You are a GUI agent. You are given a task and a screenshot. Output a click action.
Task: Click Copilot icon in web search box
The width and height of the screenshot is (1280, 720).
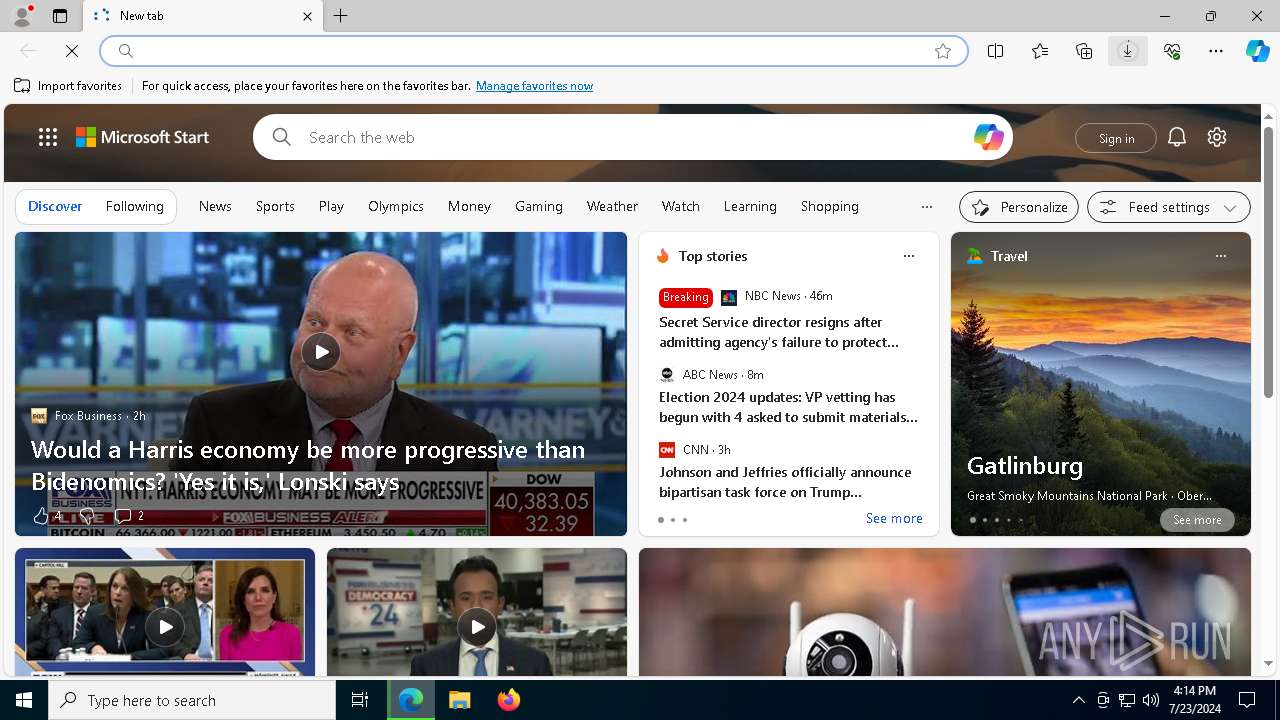[x=988, y=137]
